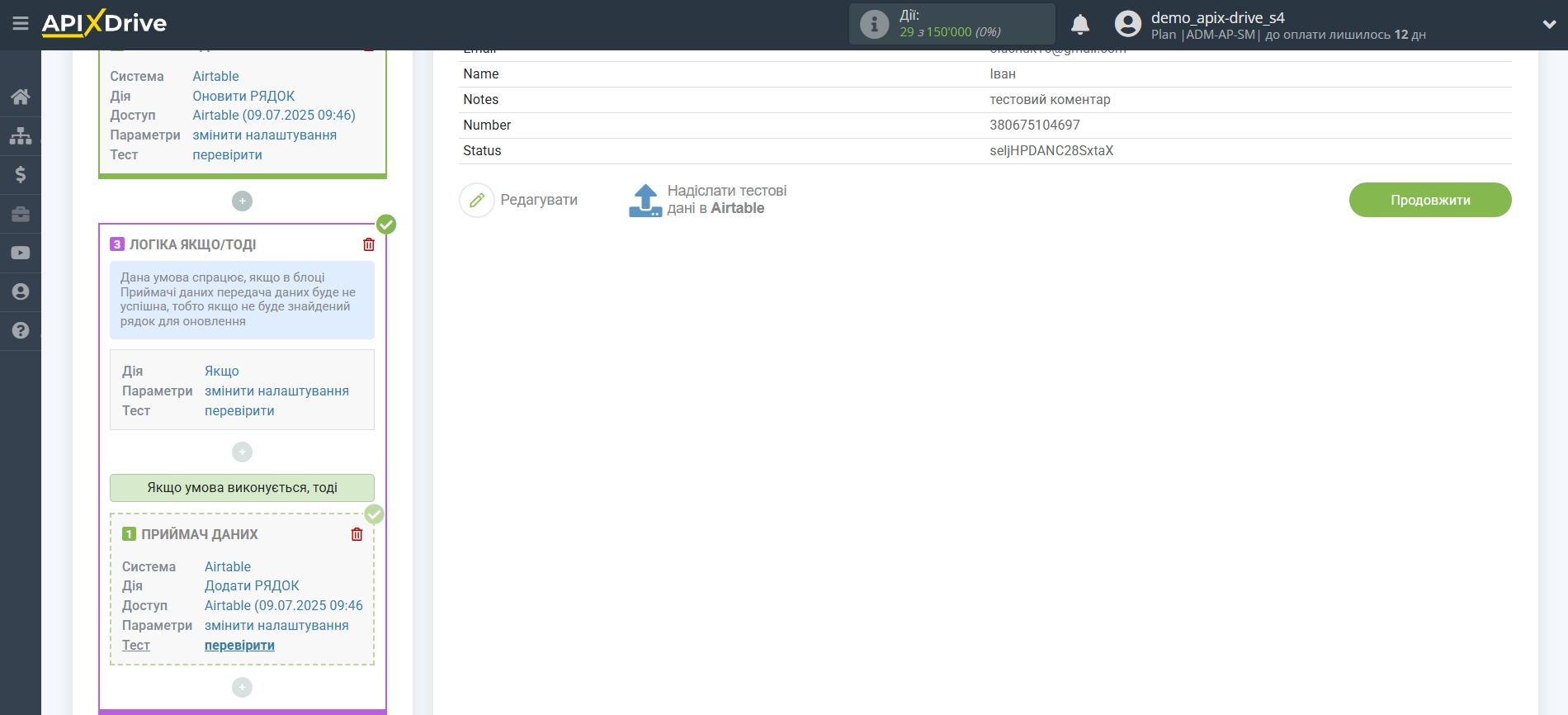Select the Number value 380675104697
Screen dimensions: 1568x715
1035,125
